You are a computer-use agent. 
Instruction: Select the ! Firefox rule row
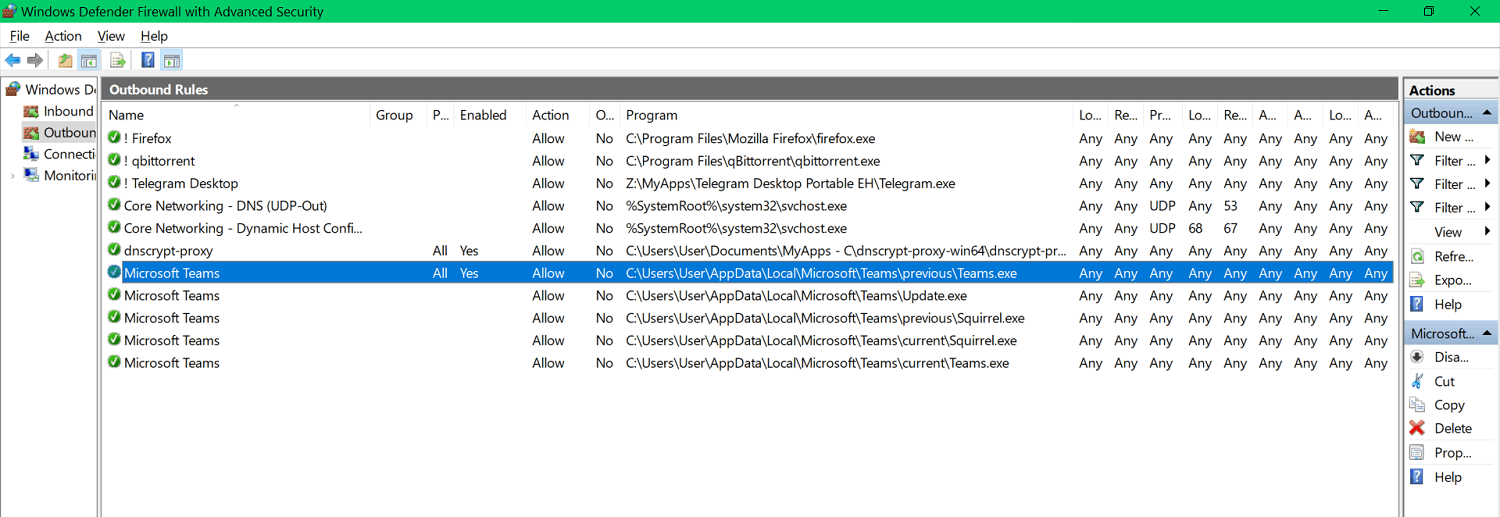tap(748, 138)
